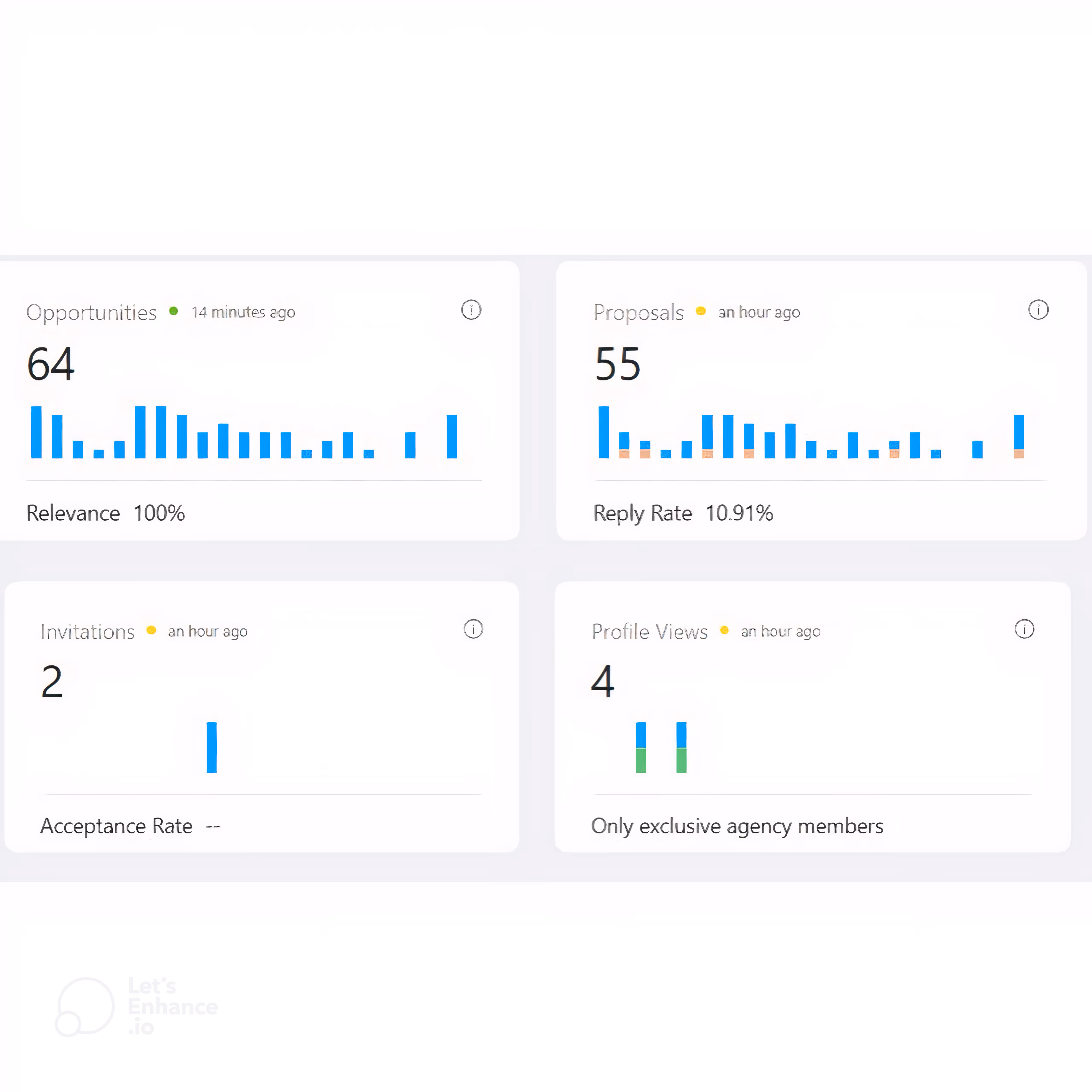Viewport: 1092px width, 1092px height.
Task: Open the Opportunities card info icon
Action: pos(471,310)
